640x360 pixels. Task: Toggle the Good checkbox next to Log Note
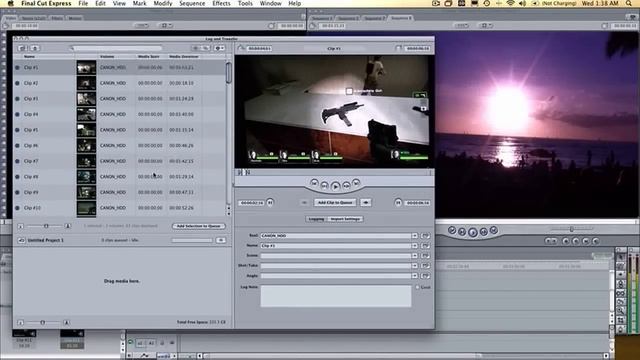(418, 287)
